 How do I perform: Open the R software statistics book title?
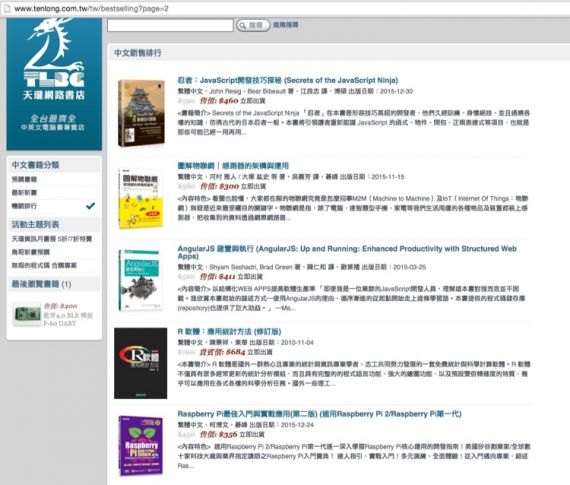point(229,332)
